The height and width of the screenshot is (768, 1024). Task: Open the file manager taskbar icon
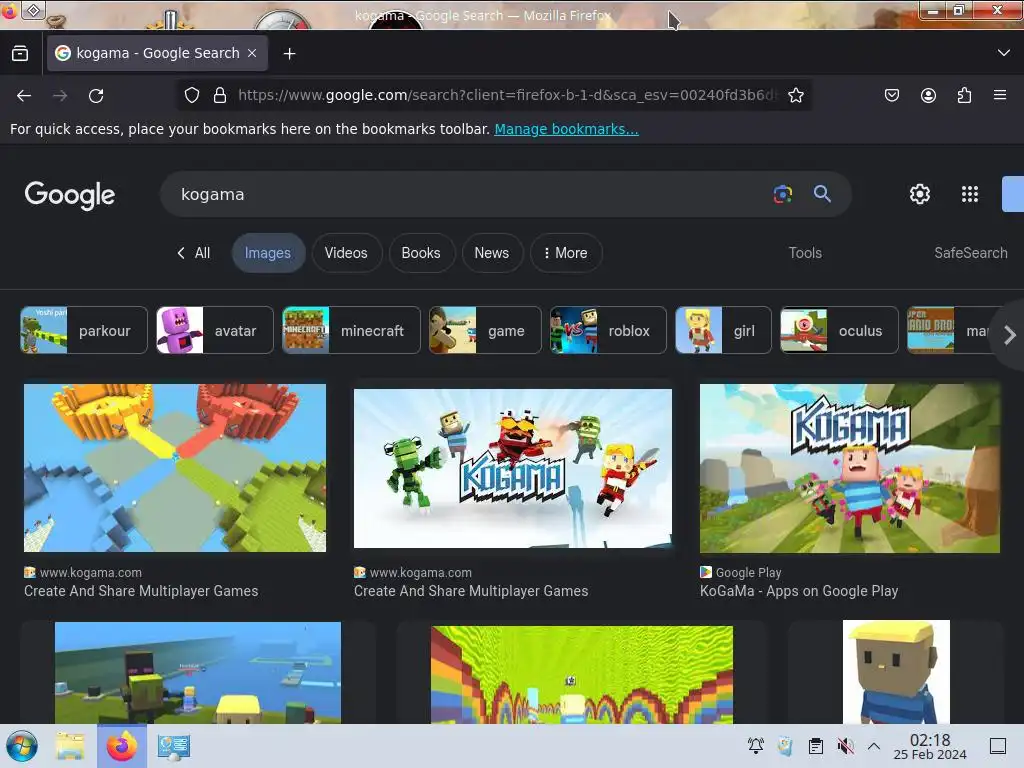point(70,746)
